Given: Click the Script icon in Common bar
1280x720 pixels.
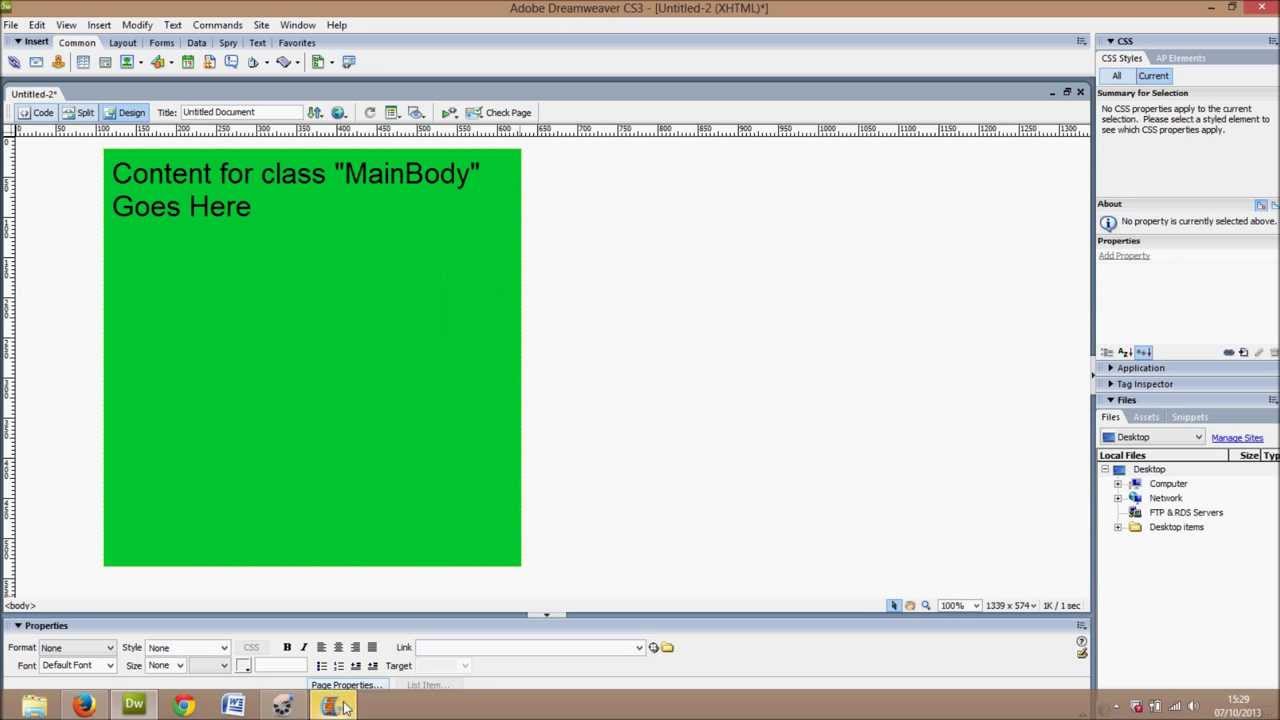Looking at the screenshot, I should [x=283, y=62].
